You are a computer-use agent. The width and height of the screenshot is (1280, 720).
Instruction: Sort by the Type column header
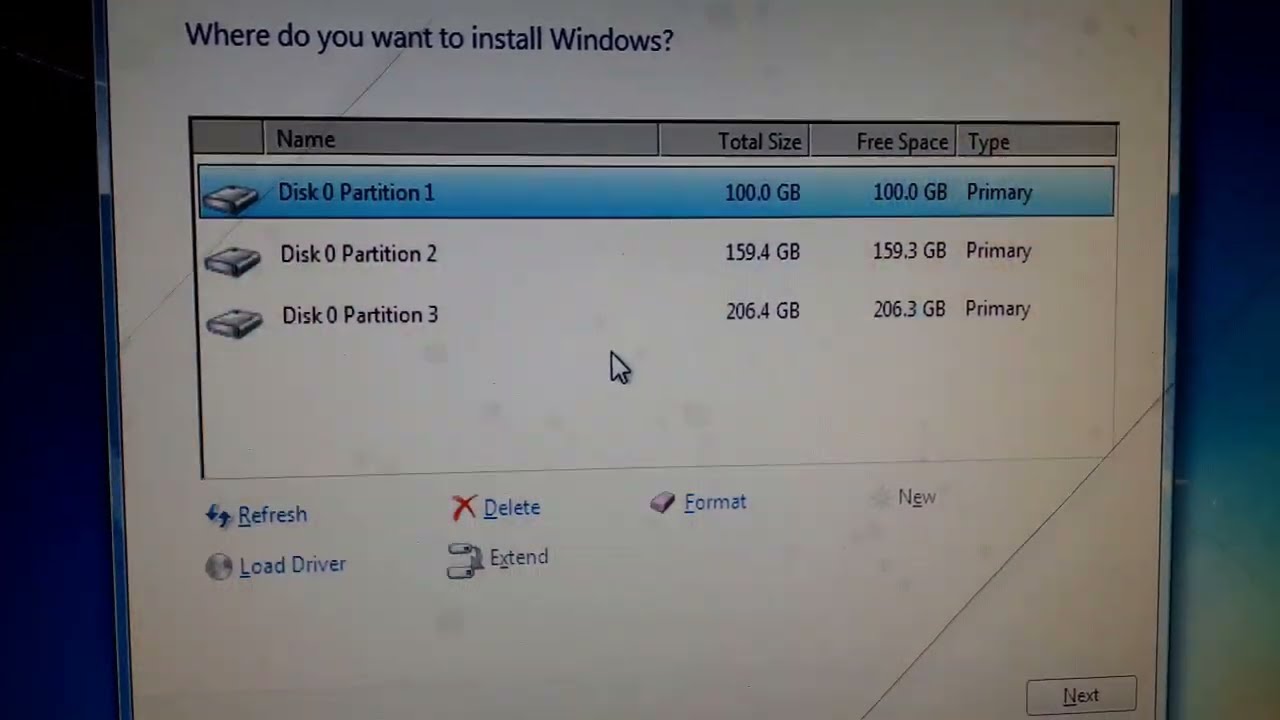(1036, 142)
